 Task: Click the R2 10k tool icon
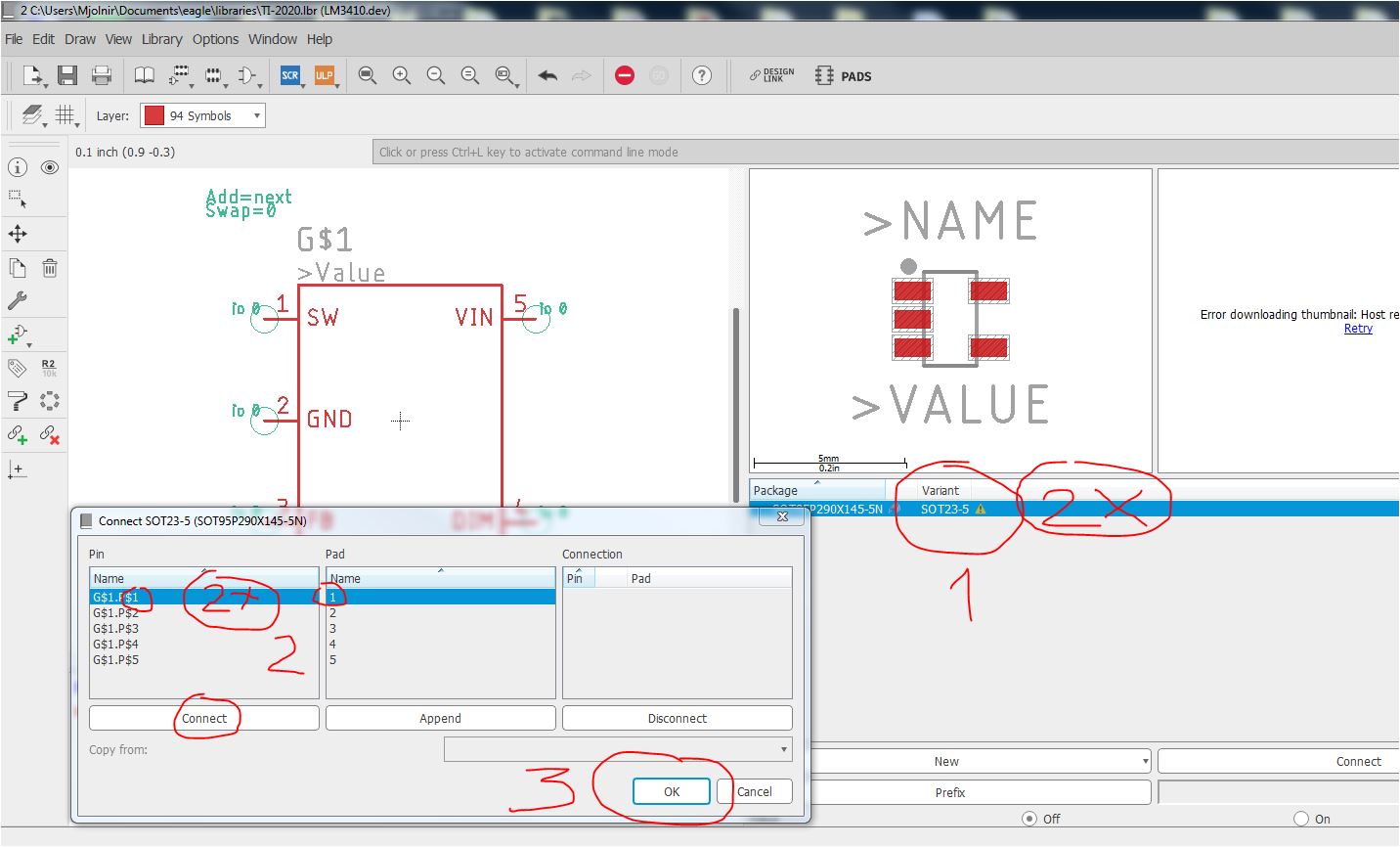(49, 368)
